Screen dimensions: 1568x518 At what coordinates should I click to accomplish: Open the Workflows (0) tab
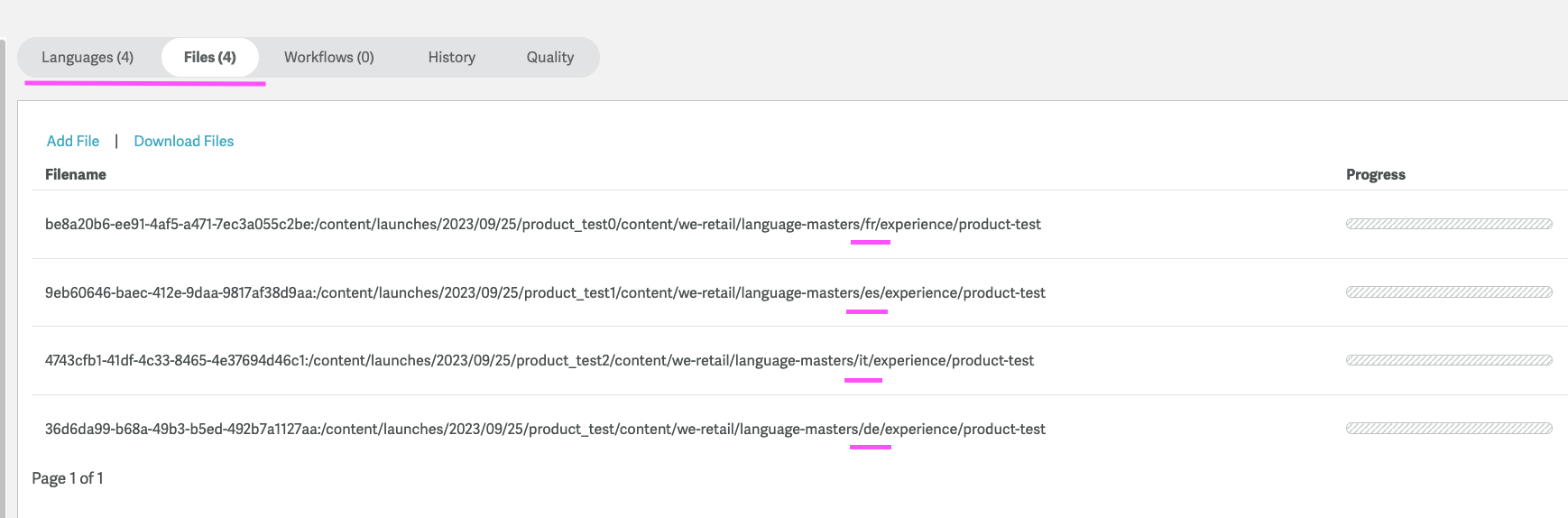pos(328,58)
